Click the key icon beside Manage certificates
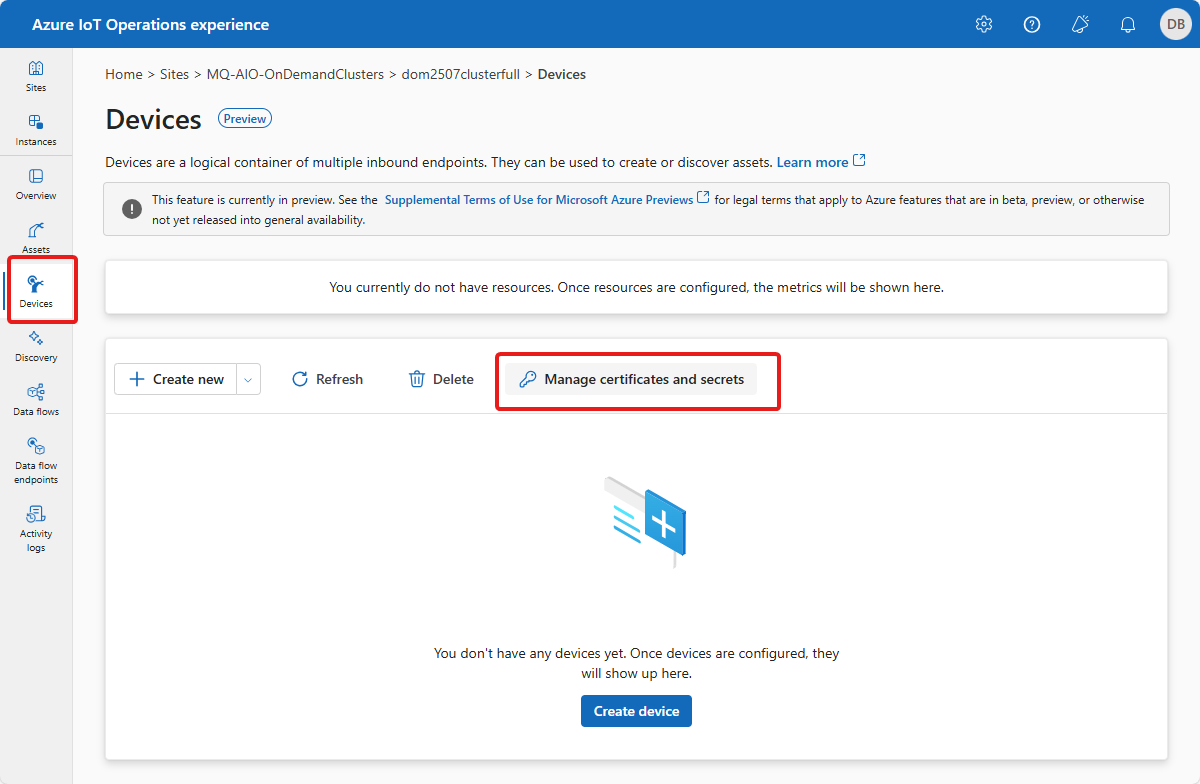This screenshot has width=1200, height=784. click(527, 379)
